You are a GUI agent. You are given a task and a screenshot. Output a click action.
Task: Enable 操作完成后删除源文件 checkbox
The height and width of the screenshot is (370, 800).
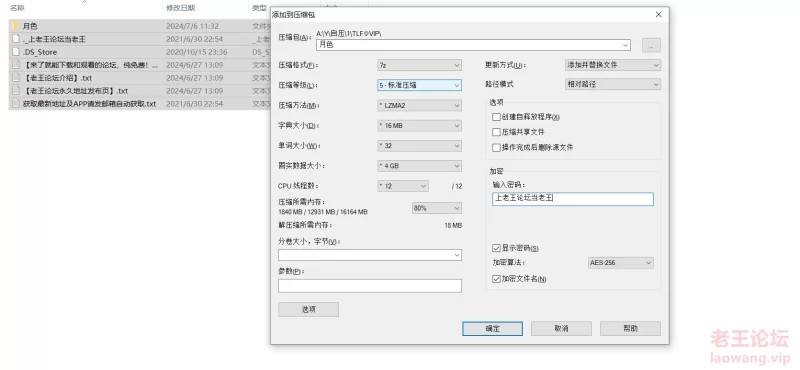pos(496,147)
